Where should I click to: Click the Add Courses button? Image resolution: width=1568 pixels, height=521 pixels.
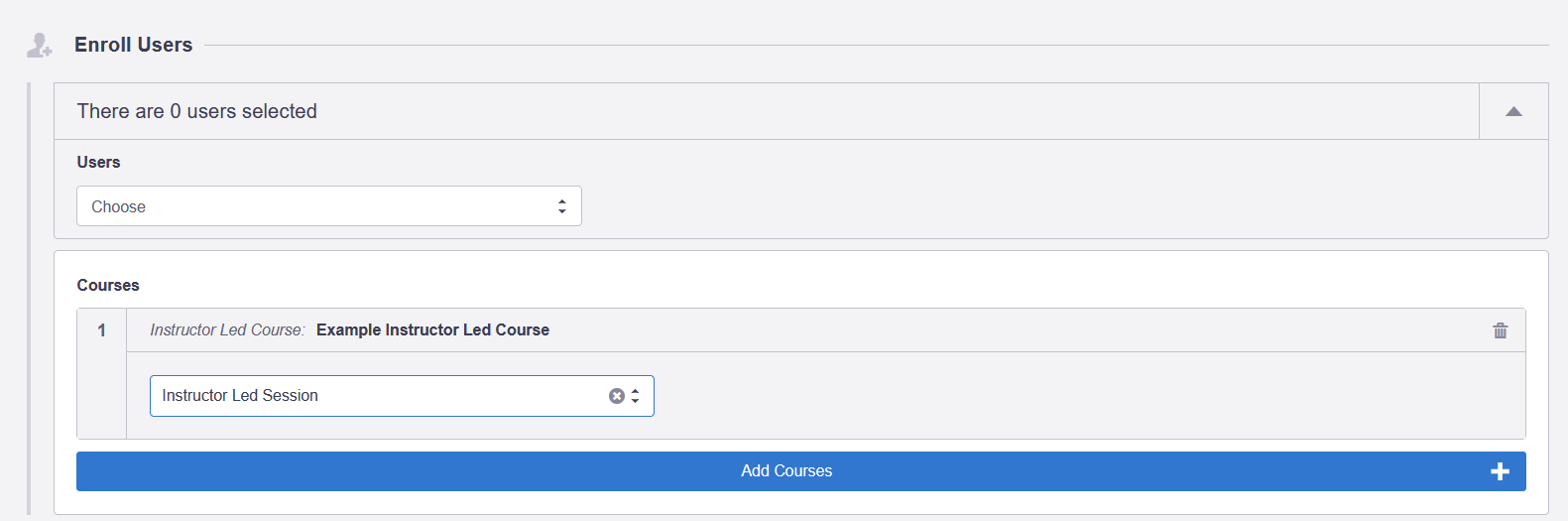(801, 471)
